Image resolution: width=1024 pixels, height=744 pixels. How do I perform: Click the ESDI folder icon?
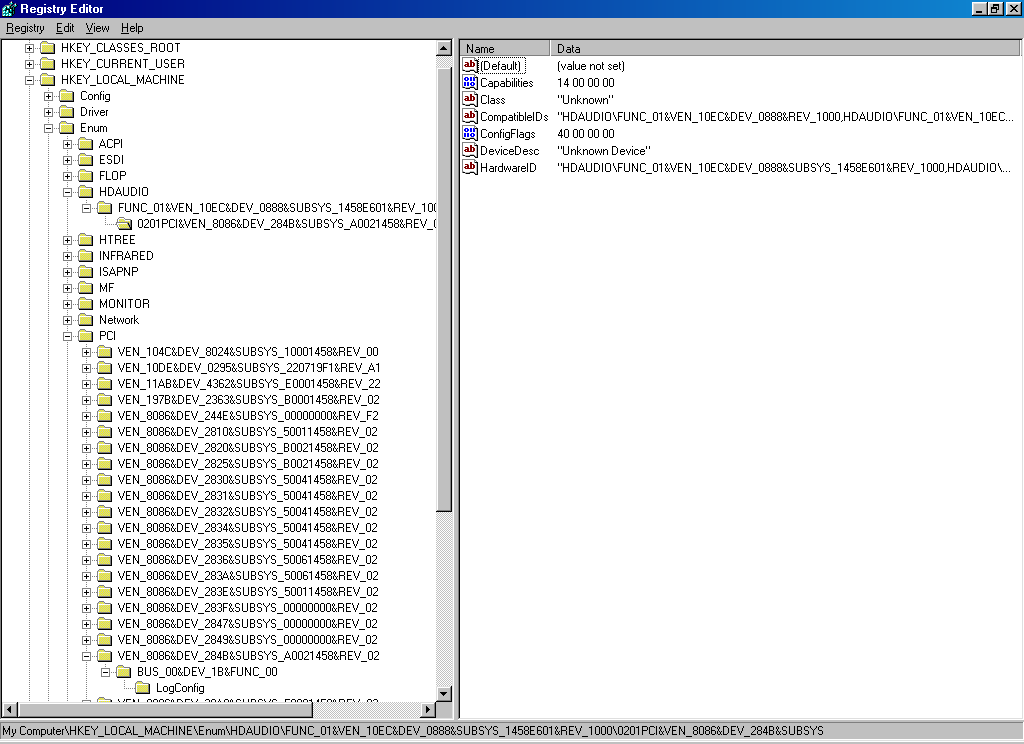pyautogui.click(x=86, y=159)
